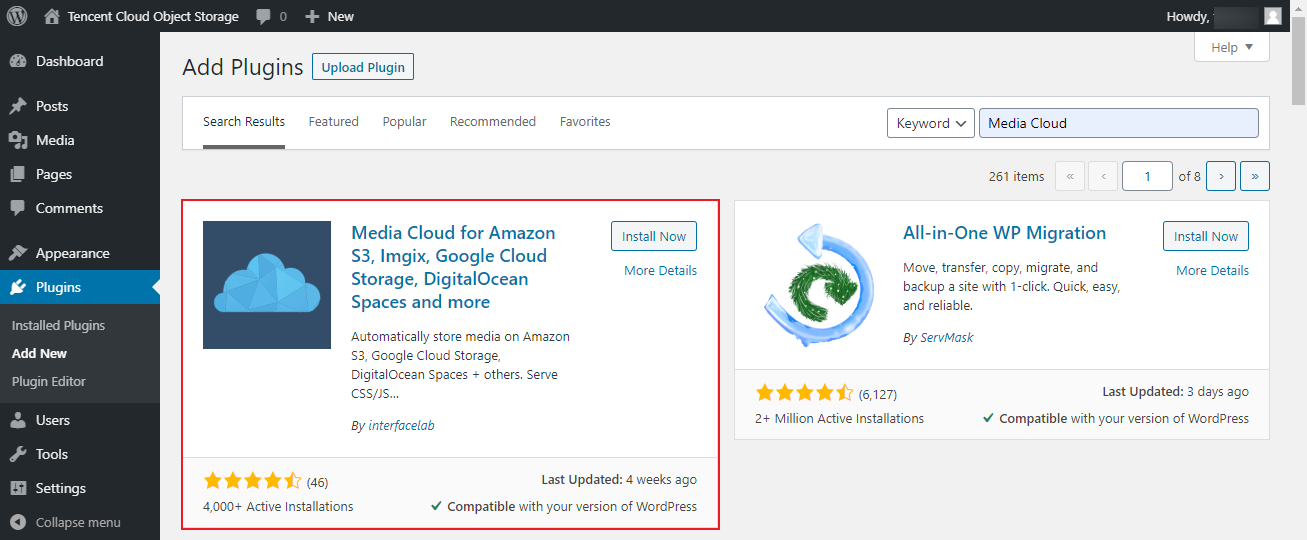Go to next page of results
Screen dimensions: 1307x540
click(1221, 176)
